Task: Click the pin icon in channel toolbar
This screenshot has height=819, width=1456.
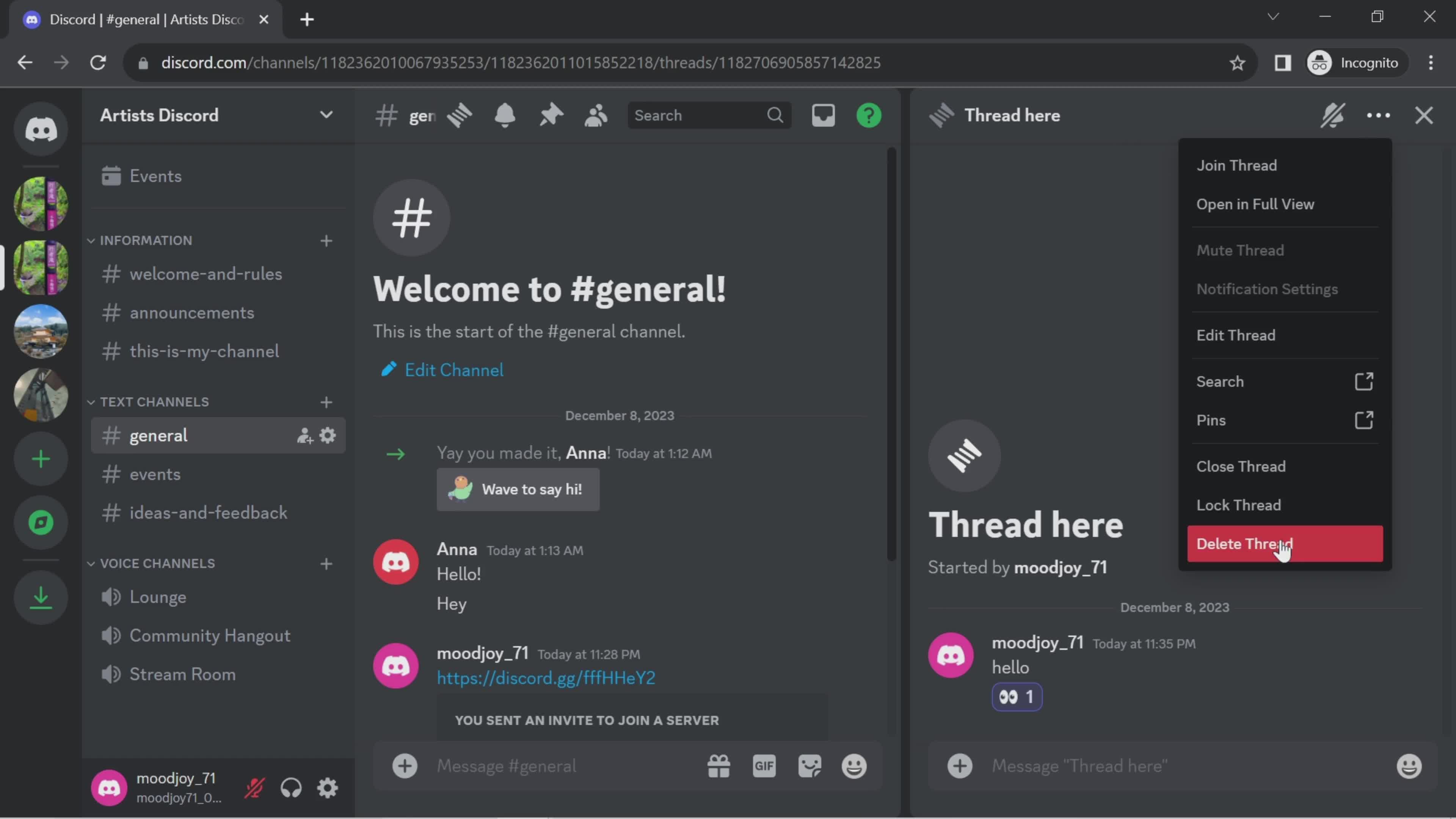Action: point(551,115)
